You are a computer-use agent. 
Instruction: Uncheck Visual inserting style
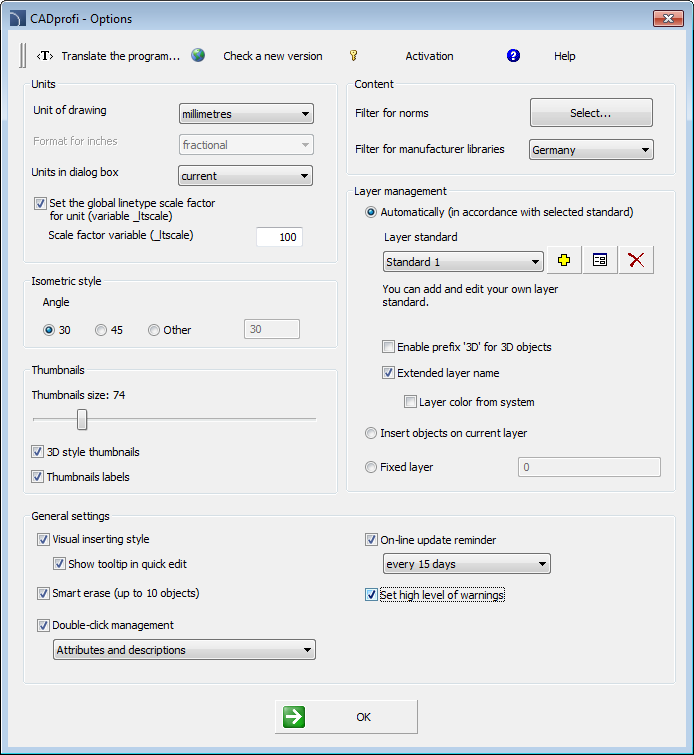(43, 539)
